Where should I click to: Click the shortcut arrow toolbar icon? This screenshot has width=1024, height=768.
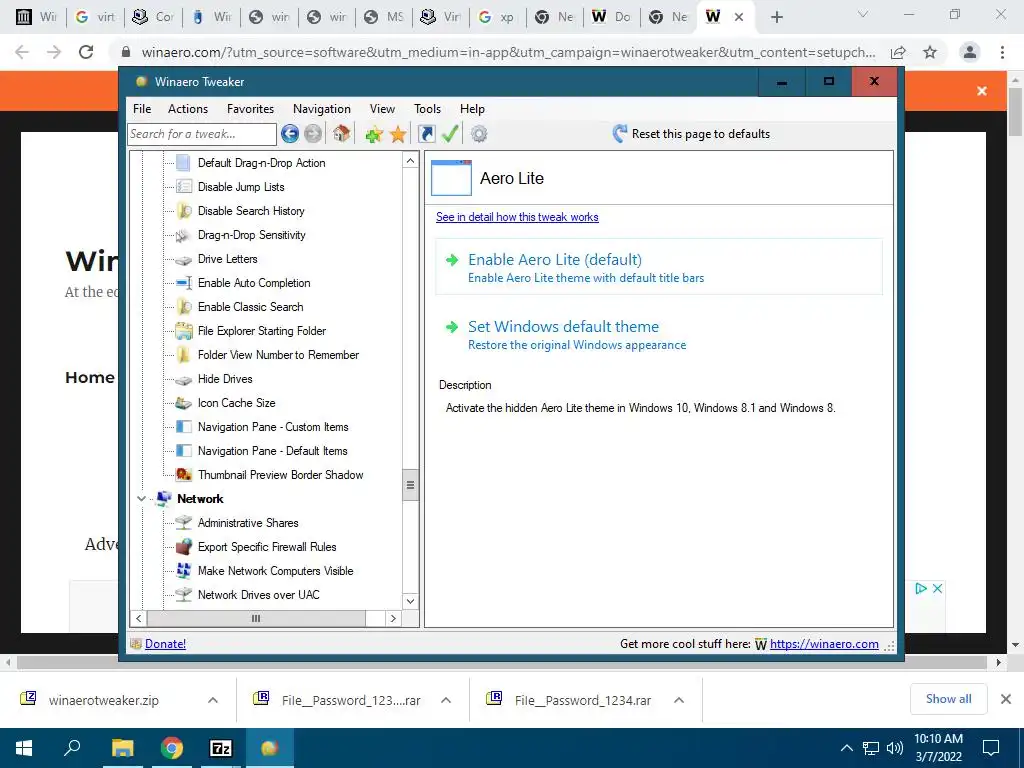[426, 134]
